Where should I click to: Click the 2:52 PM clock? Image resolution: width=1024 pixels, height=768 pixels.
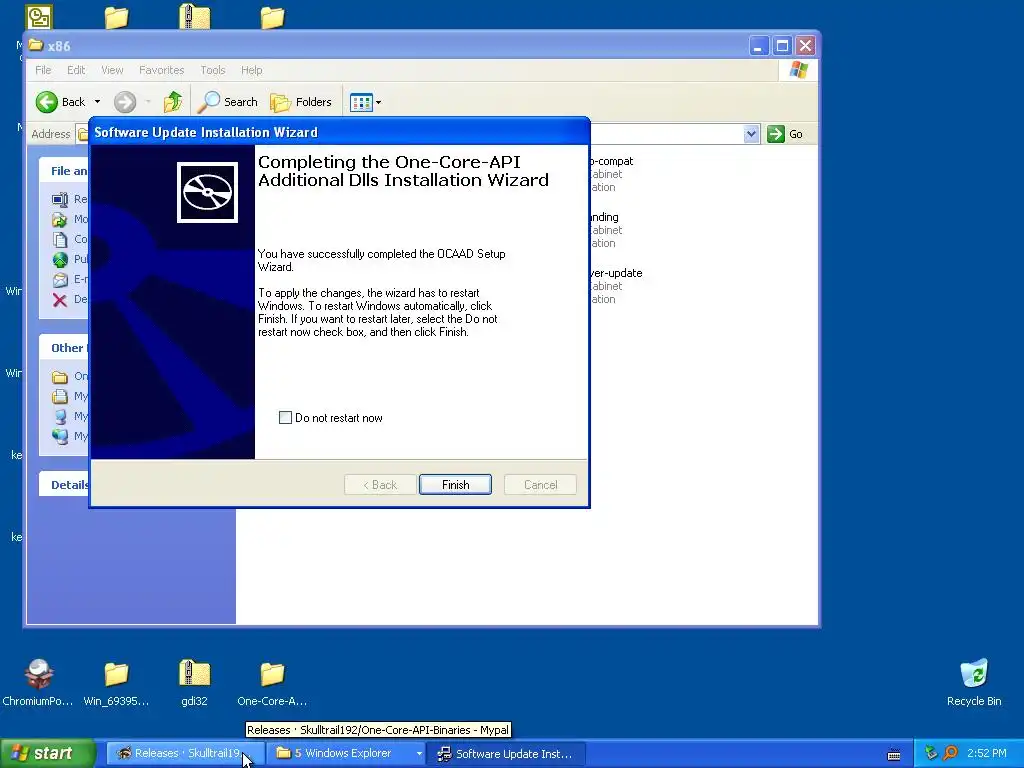[987, 754]
